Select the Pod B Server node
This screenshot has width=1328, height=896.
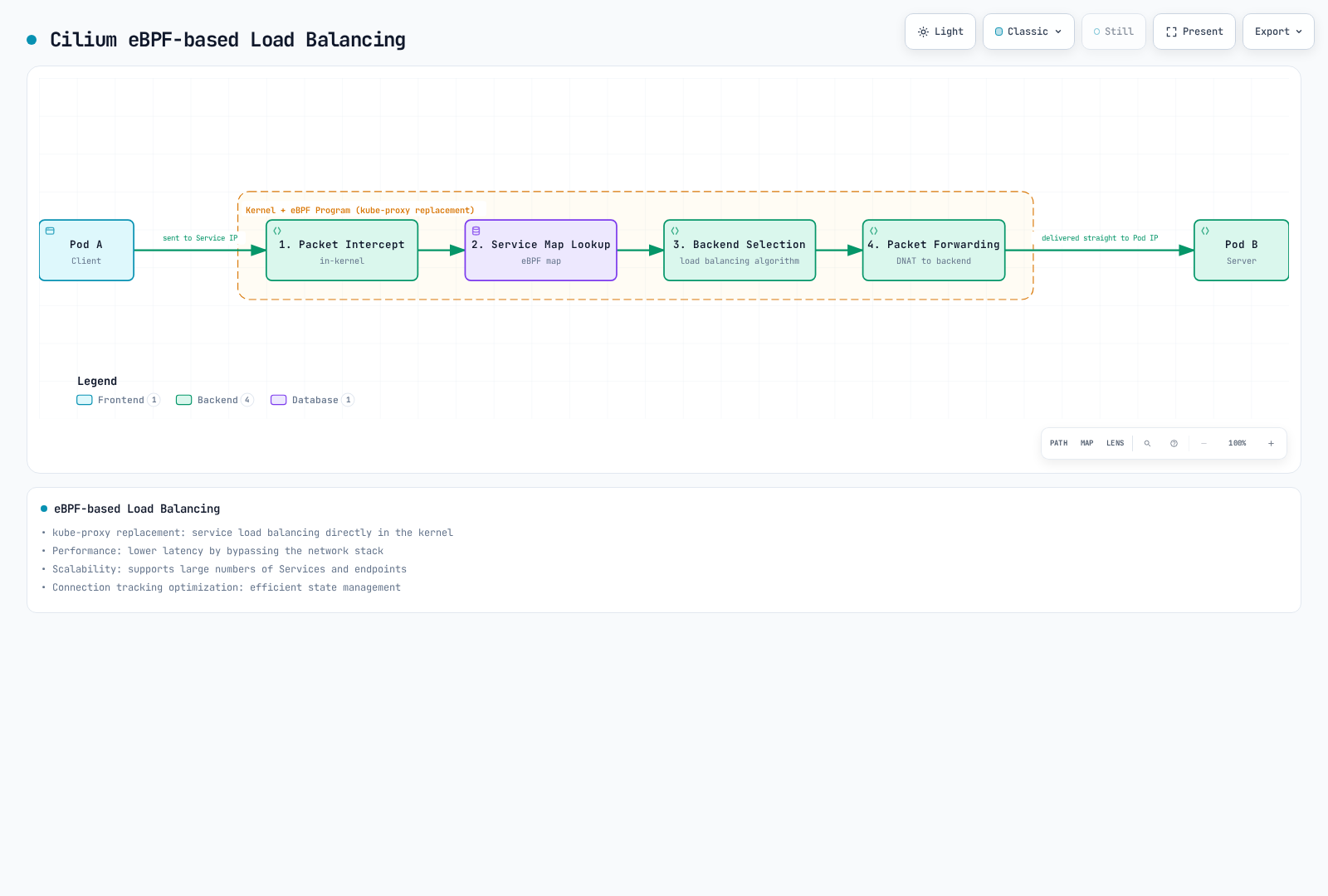click(1242, 251)
